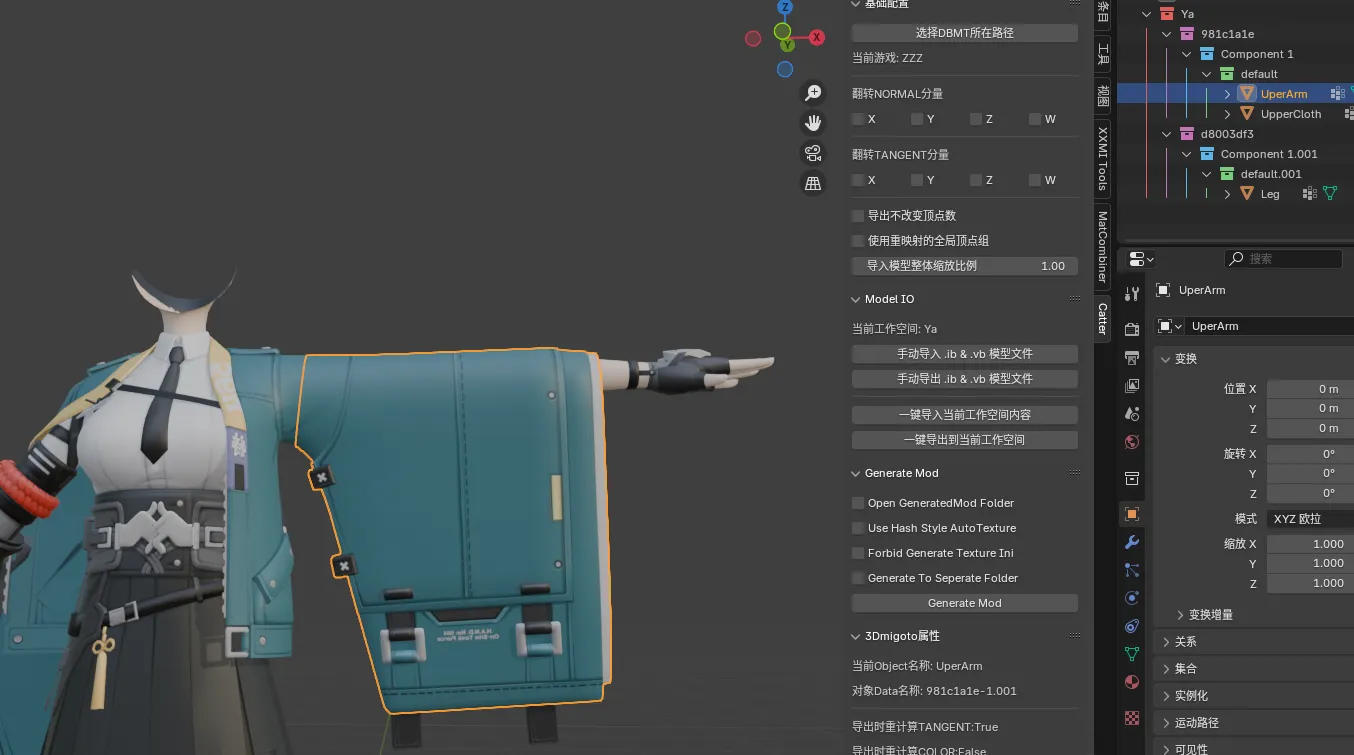Screen dimensions: 1354x755
Task: Click 一键导出到当前工作空间 button
Action: (965, 440)
